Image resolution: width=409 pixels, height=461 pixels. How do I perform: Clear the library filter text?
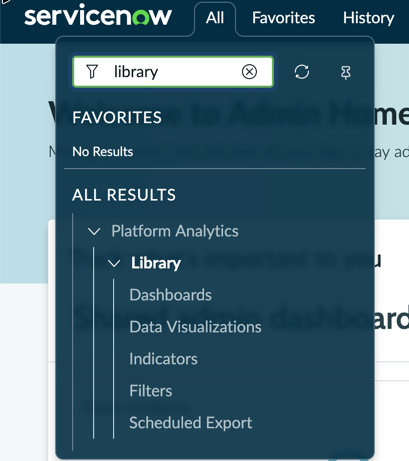pos(249,72)
